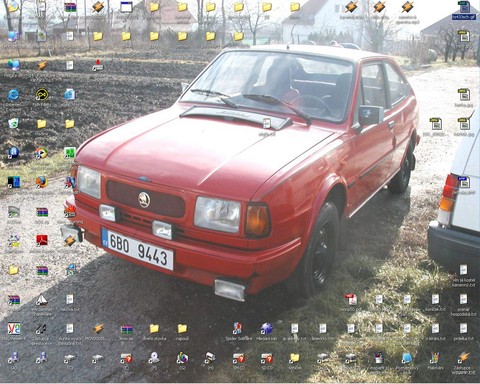This screenshot has height=384, width=480.
Task: Open the 3D-CD shortcut with question mark
Action: tap(266, 358)
